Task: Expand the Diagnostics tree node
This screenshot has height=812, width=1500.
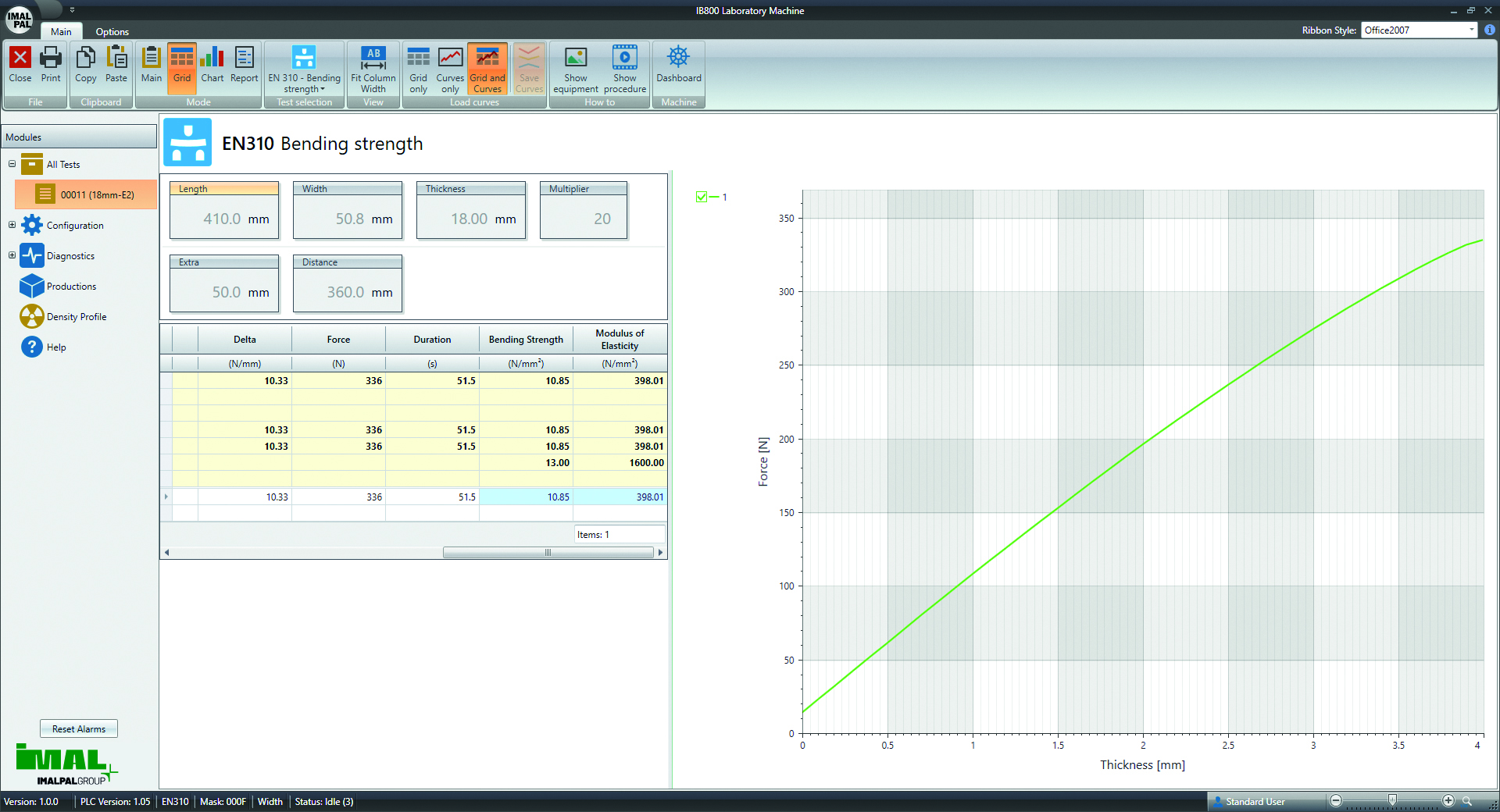Action: 12,255
